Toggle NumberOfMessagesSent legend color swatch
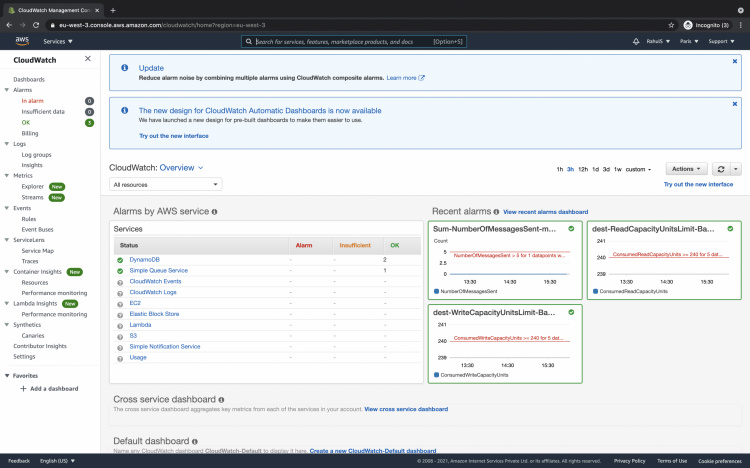 click(436, 291)
